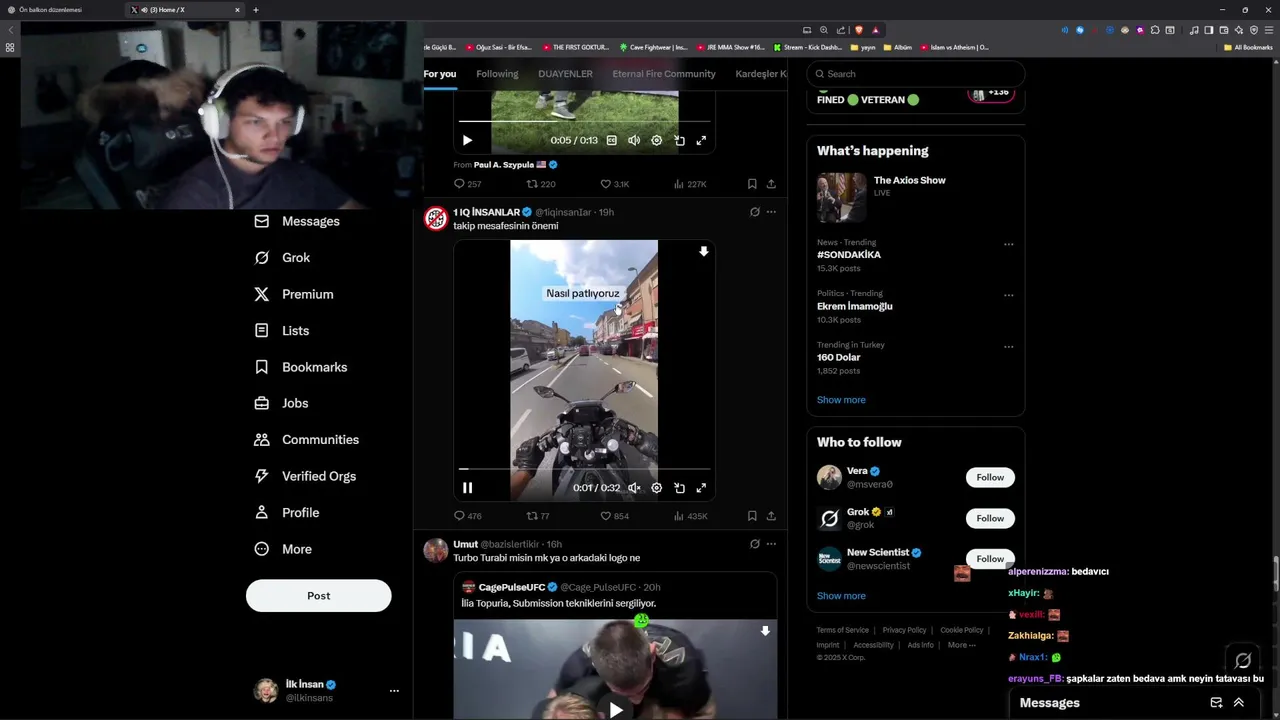Switch to the DUAYENLER tab
1280x720 pixels.
coord(565,74)
